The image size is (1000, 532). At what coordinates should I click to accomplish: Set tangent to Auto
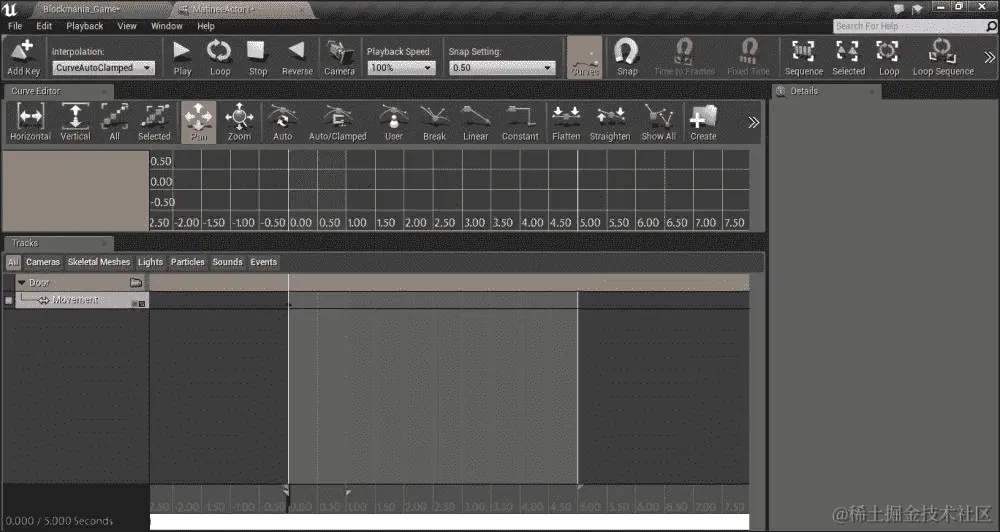[283, 122]
